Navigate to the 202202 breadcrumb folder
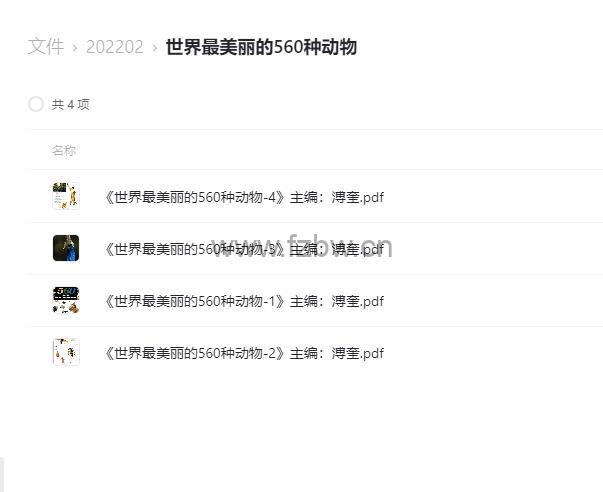The height and width of the screenshot is (492, 603). click(115, 47)
